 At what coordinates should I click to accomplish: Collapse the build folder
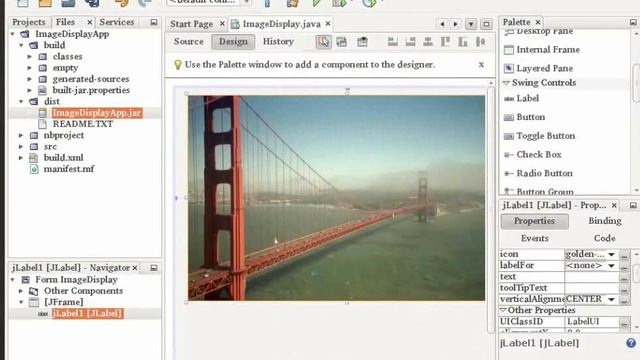coord(21,45)
